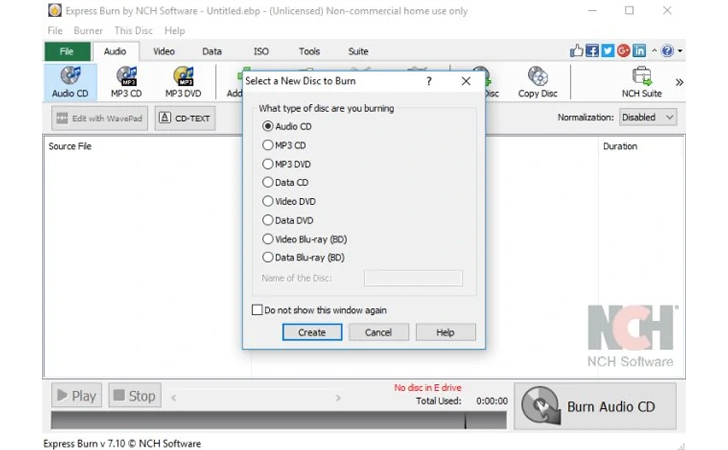The height and width of the screenshot is (450, 728).
Task: Open the File menu in menu bar
Action: pyautogui.click(x=55, y=31)
